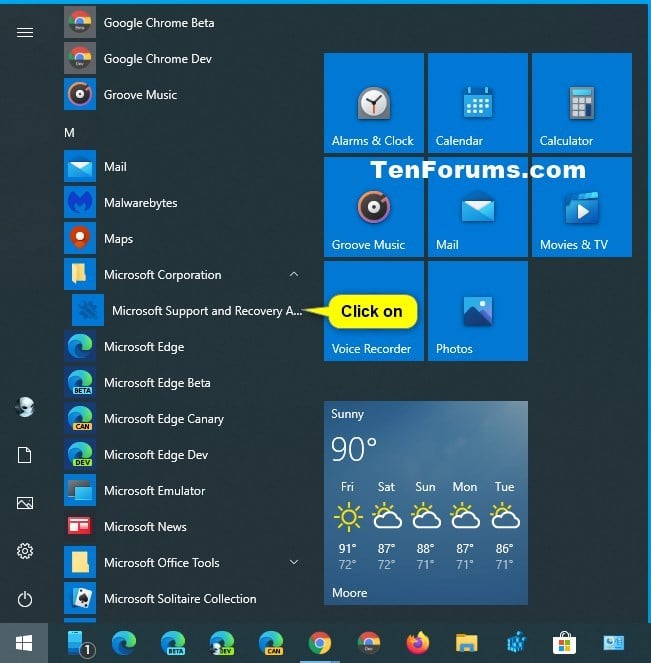Switch to Google Chrome in taskbar

(320, 643)
